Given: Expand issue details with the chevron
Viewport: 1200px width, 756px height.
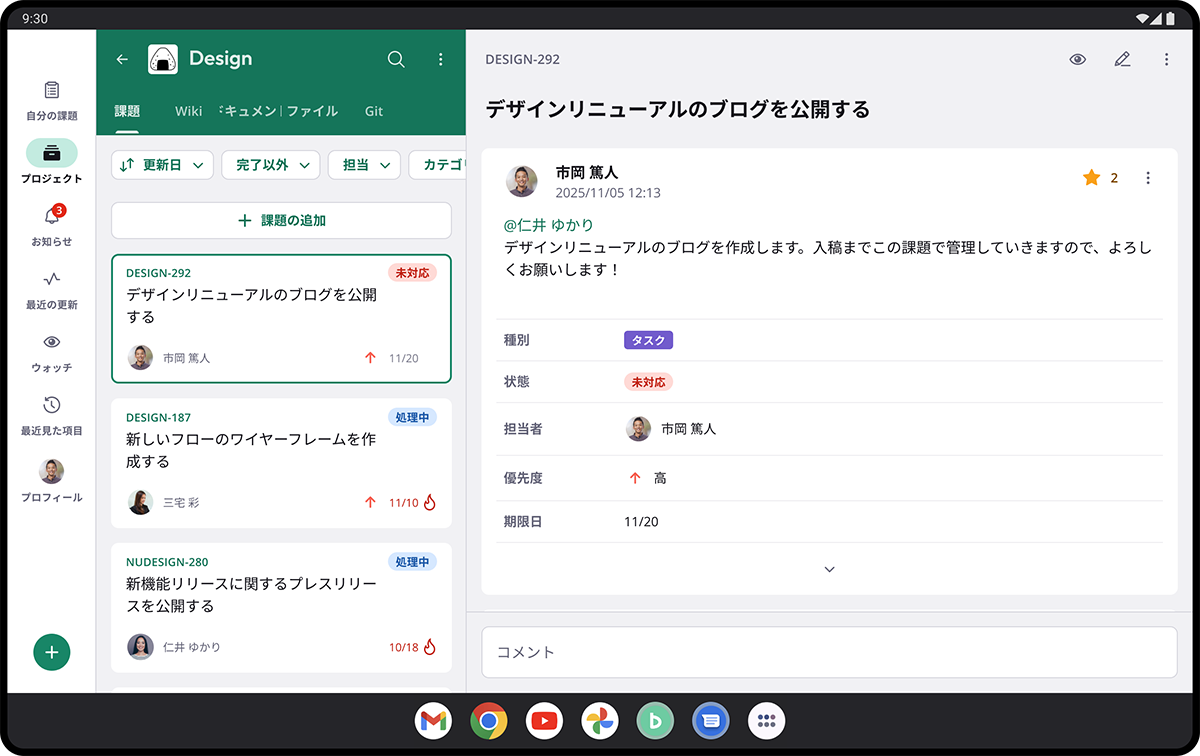Looking at the screenshot, I should pyautogui.click(x=829, y=568).
